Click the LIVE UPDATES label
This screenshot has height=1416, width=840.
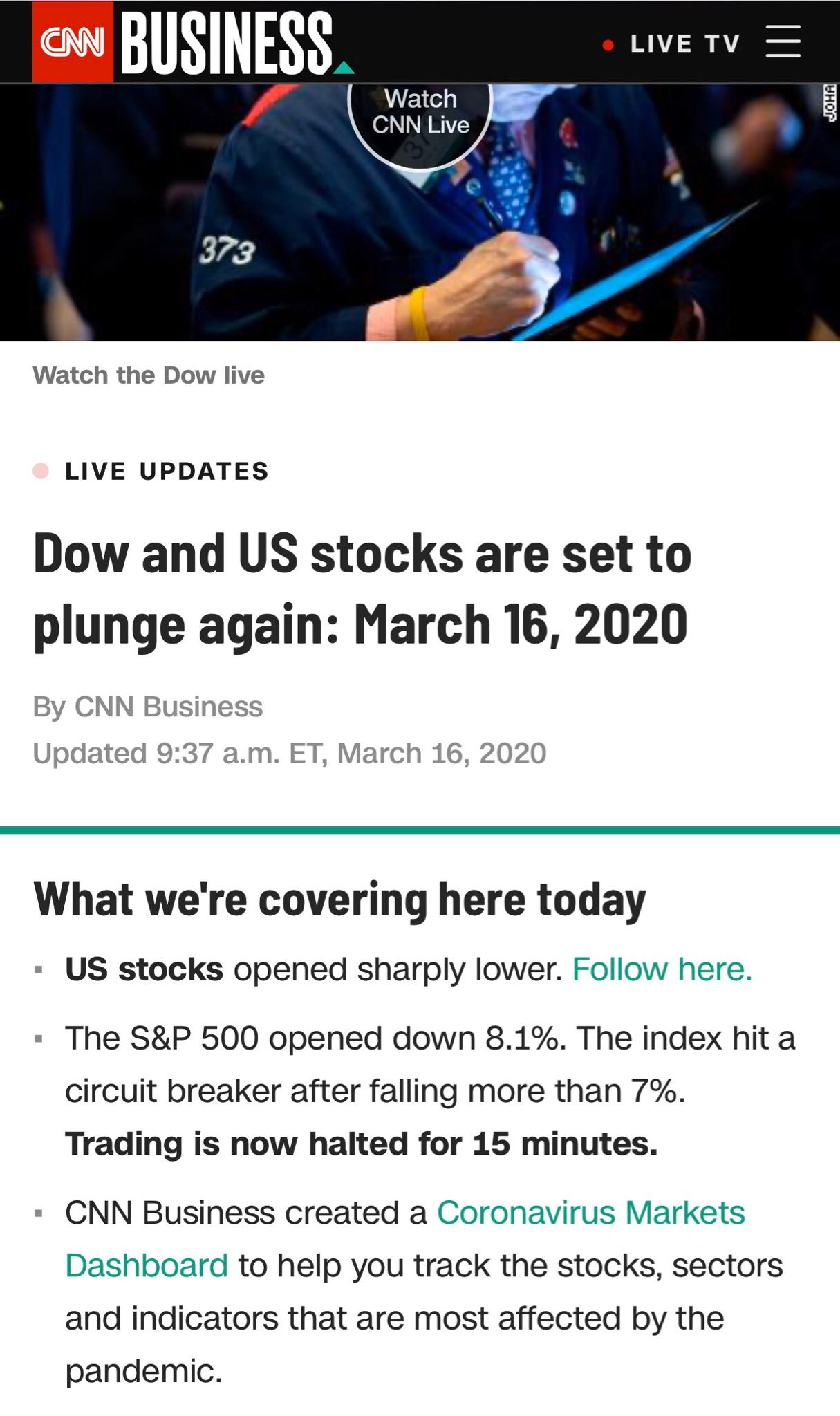coord(167,472)
